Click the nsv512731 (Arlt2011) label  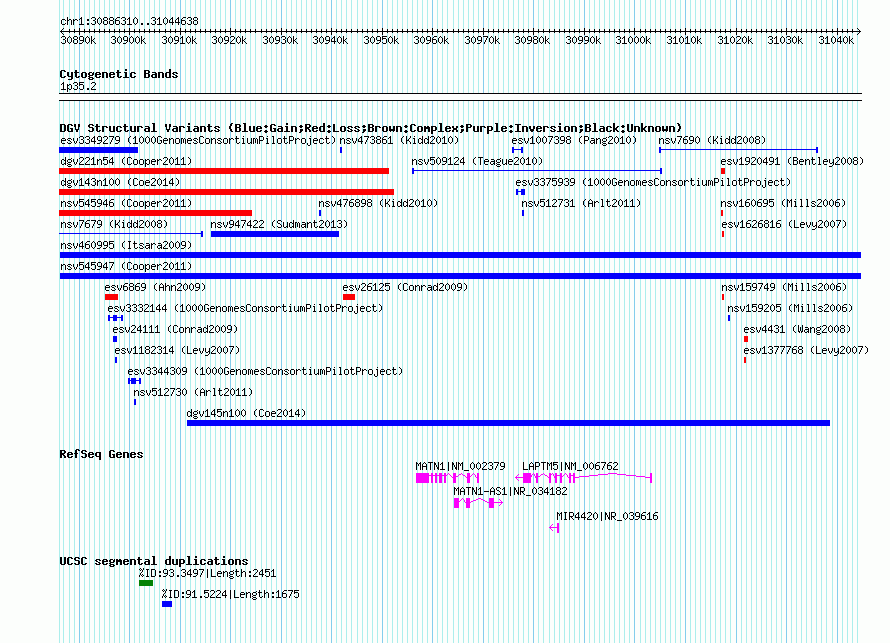pos(581,203)
